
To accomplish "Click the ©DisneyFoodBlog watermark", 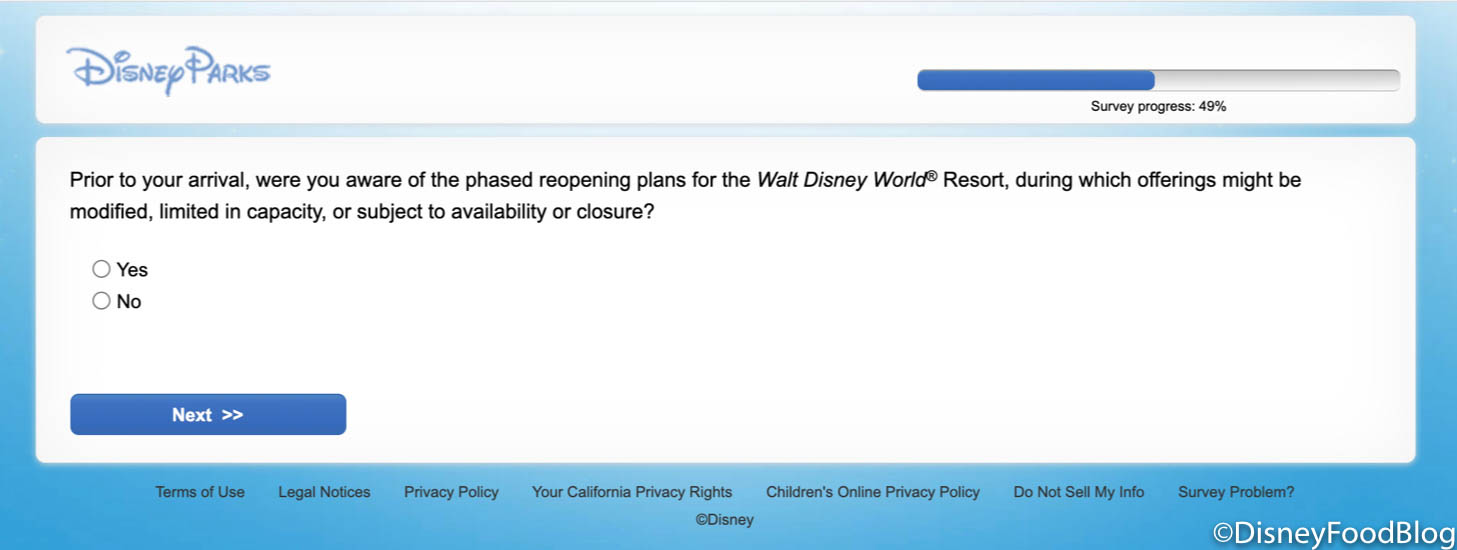I will (1333, 534).
